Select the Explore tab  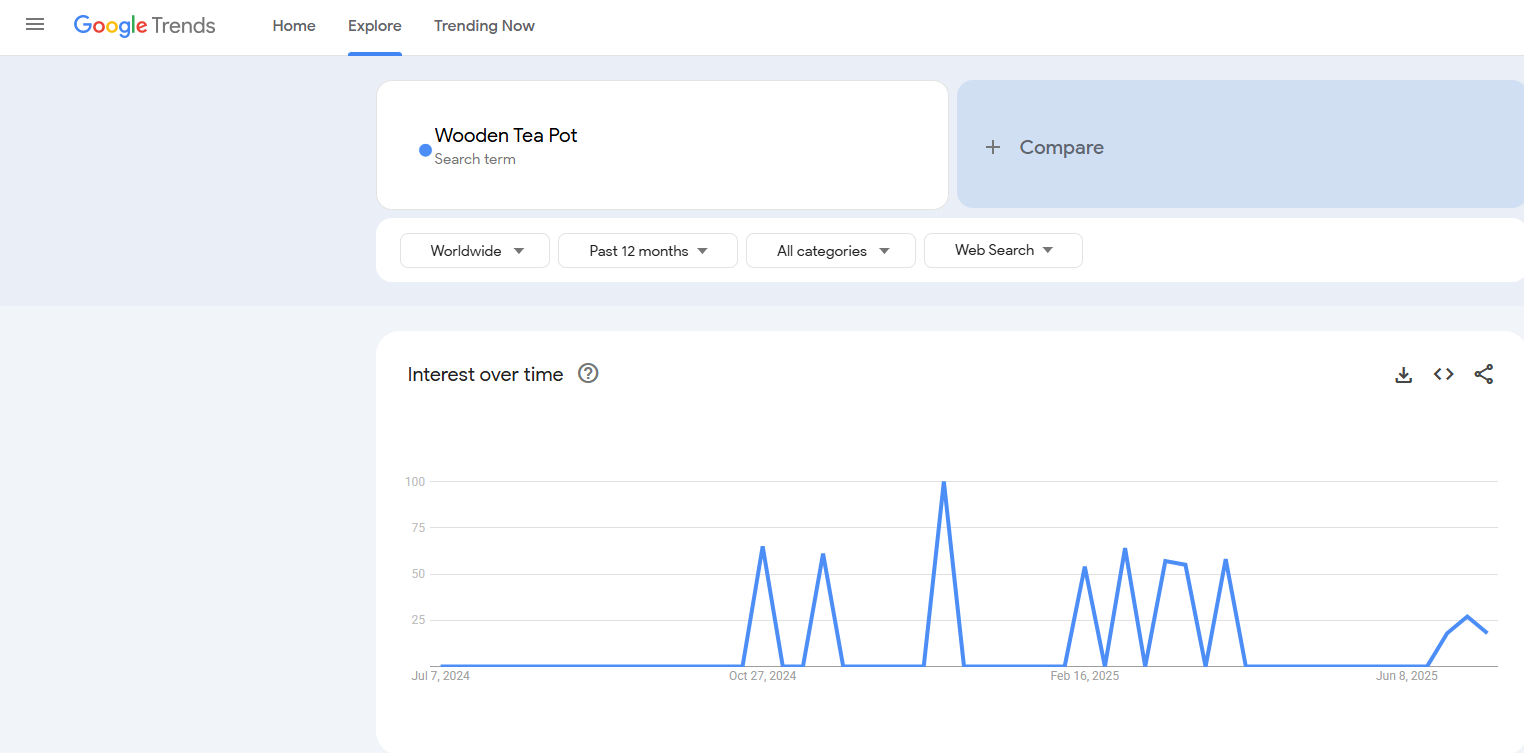[375, 26]
